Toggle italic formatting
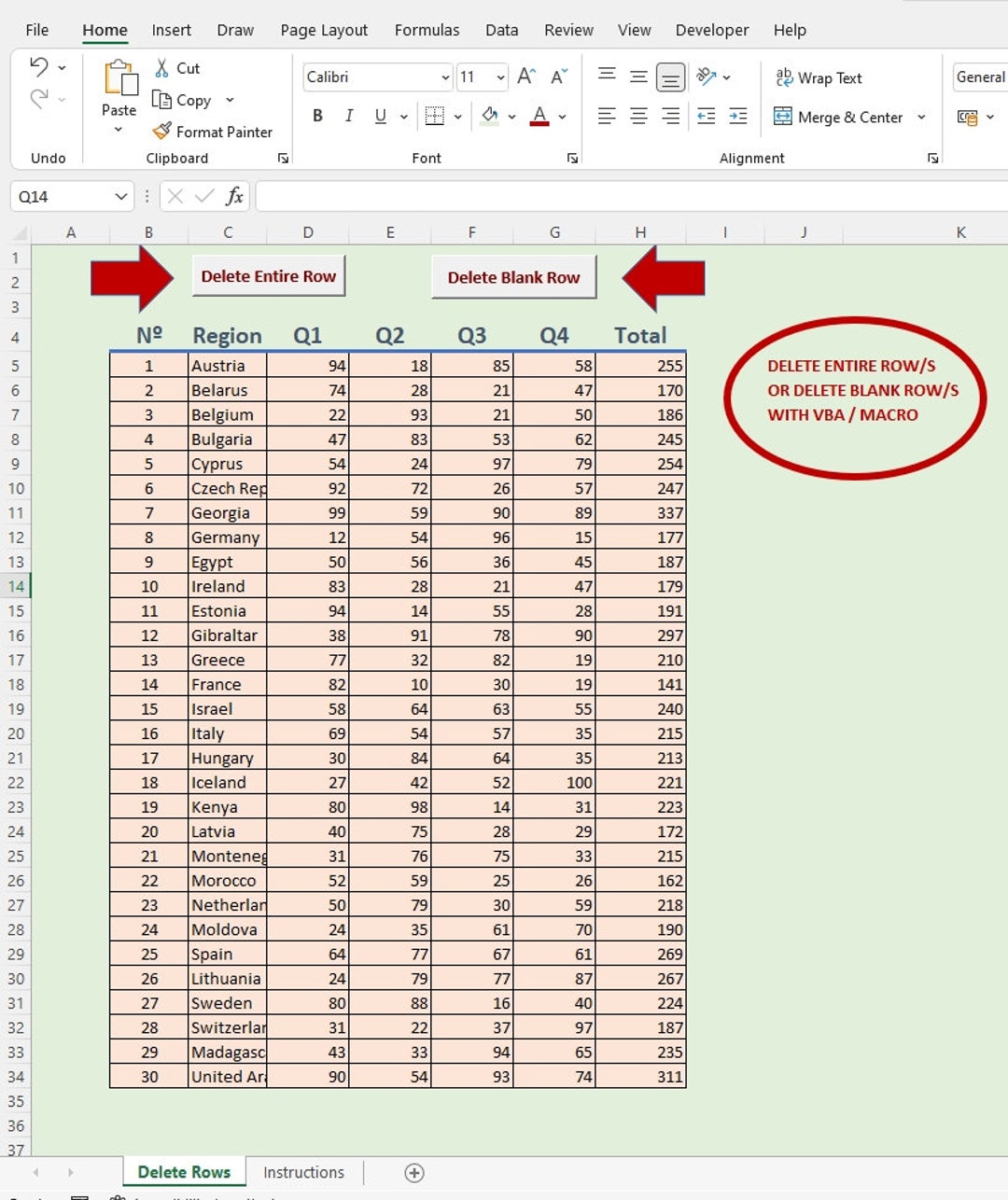The height and width of the screenshot is (1200, 1008). (x=349, y=116)
